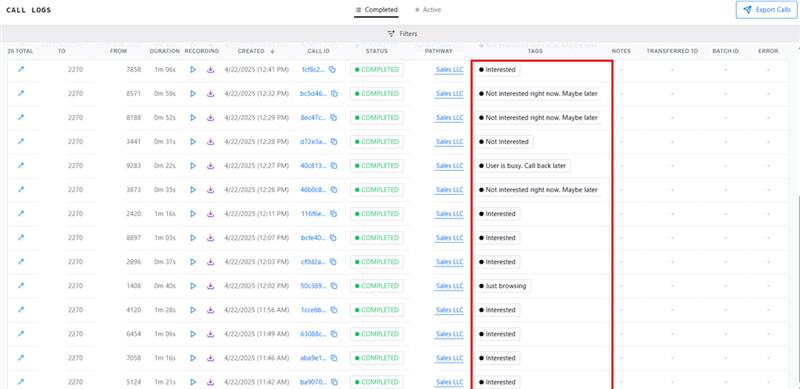This screenshot has width=800, height=389.
Task: Download recording of call from 3873
Action: pos(210,189)
